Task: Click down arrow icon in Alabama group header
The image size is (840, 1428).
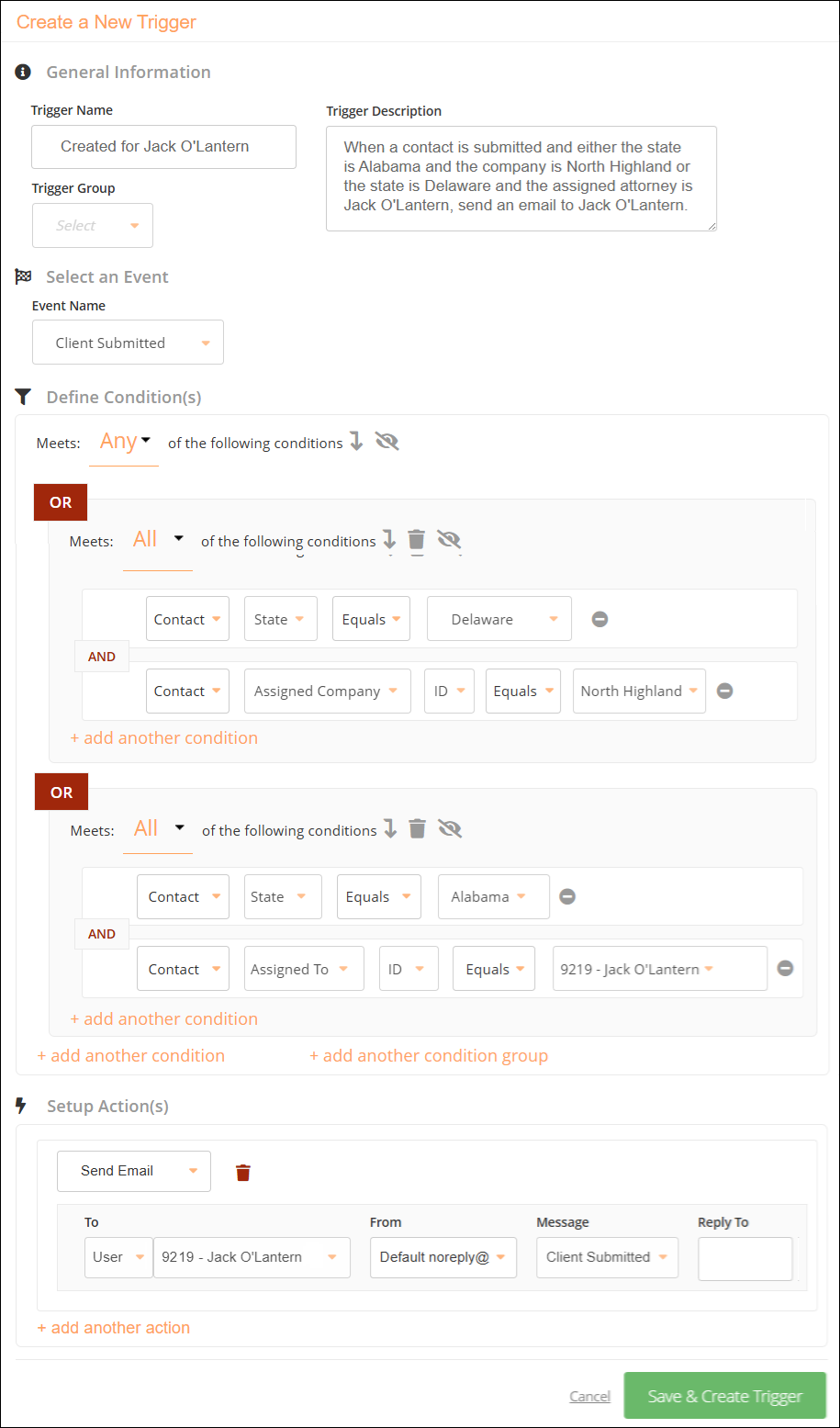Action: tap(390, 828)
